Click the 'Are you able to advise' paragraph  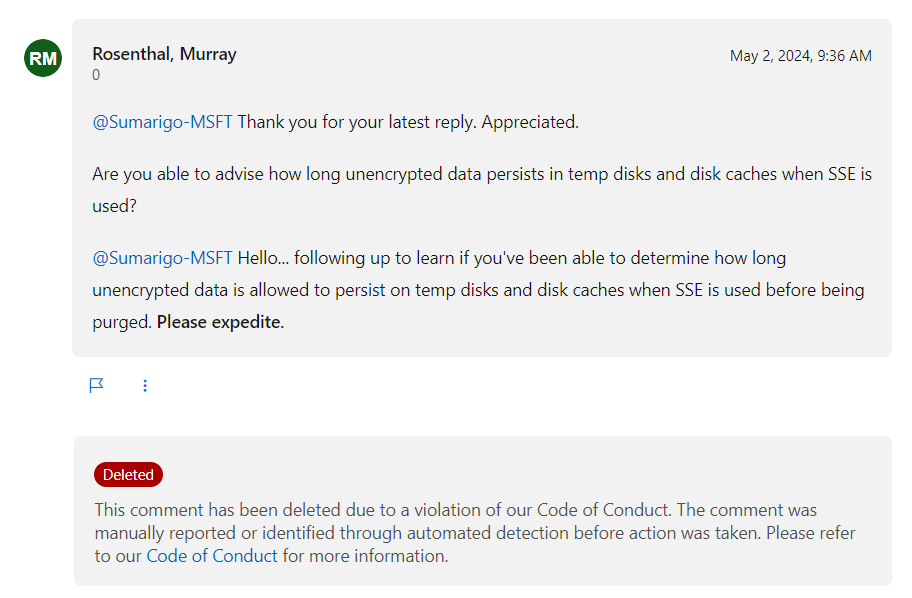(482, 190)
